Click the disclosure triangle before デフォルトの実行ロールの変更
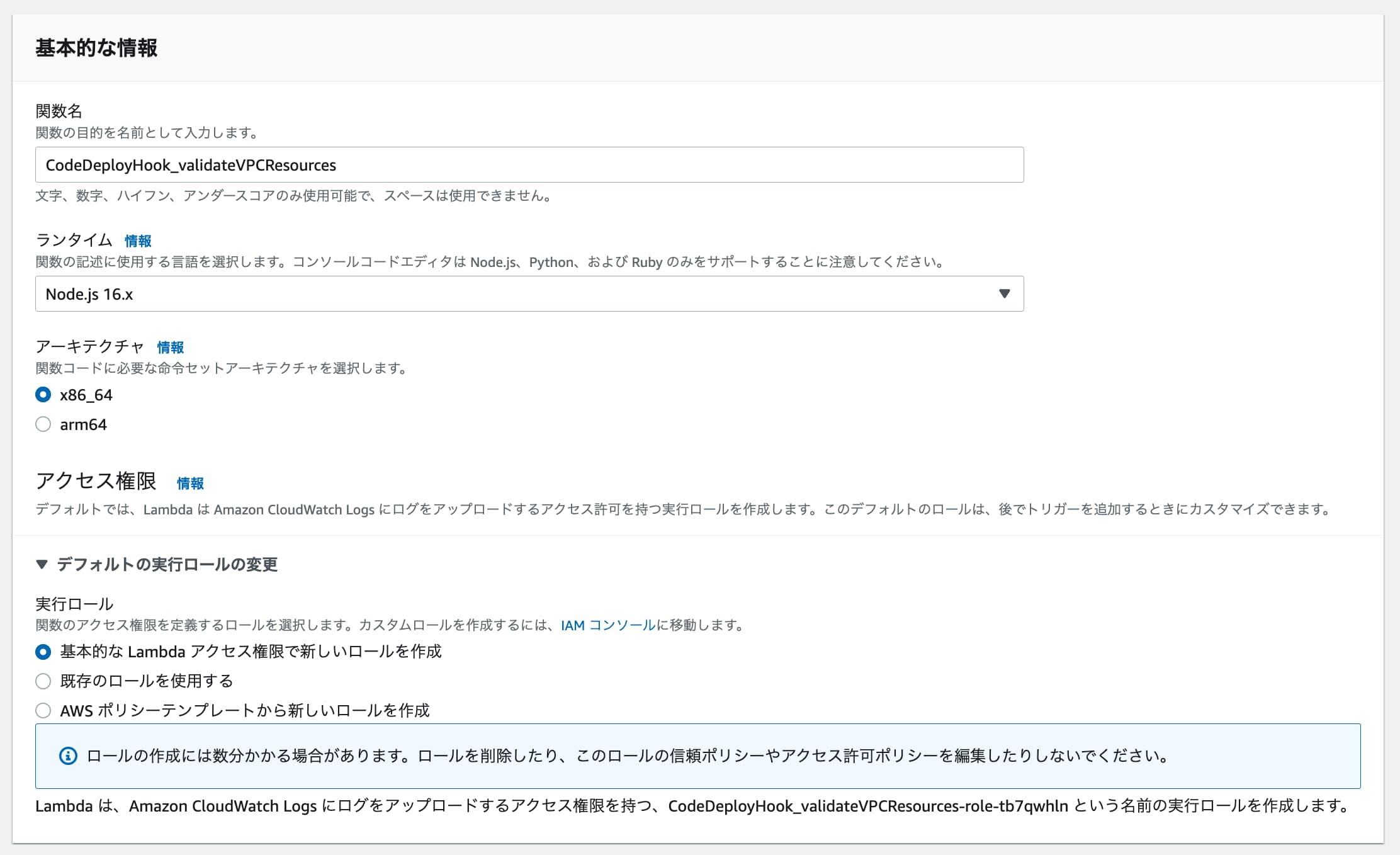 coord(42,565)
